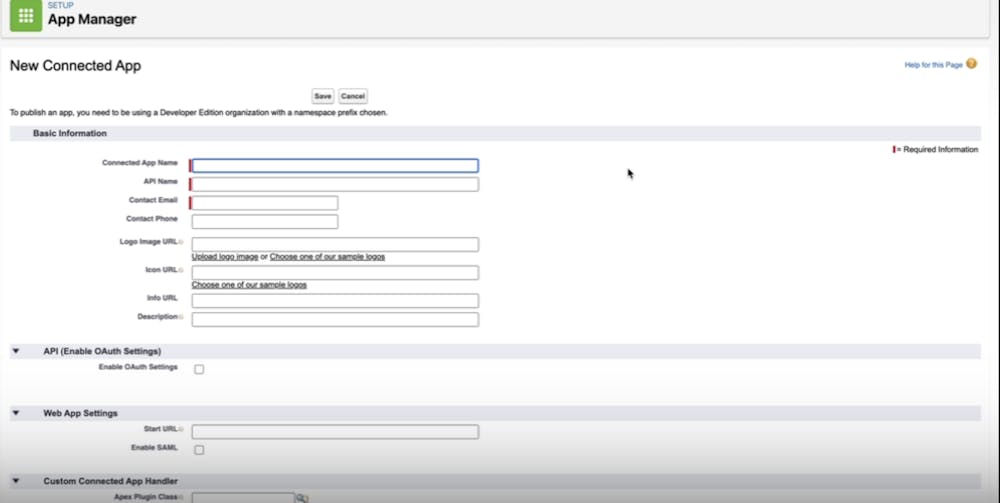This screenshot has width=1000, height=503.
Task: Enable the OAuth Settings checkbox
Action: click(199, 369)
